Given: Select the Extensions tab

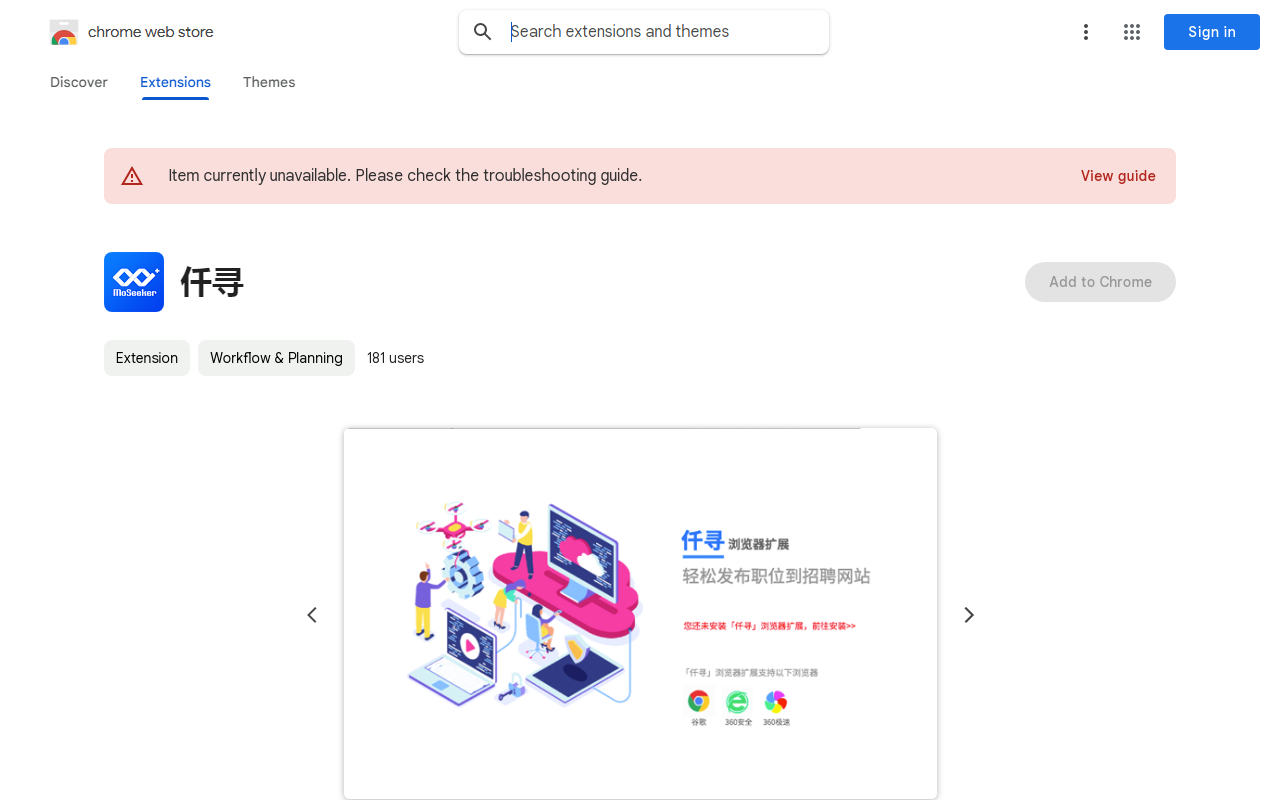Looking at the screenshot, I should [175, 82].
